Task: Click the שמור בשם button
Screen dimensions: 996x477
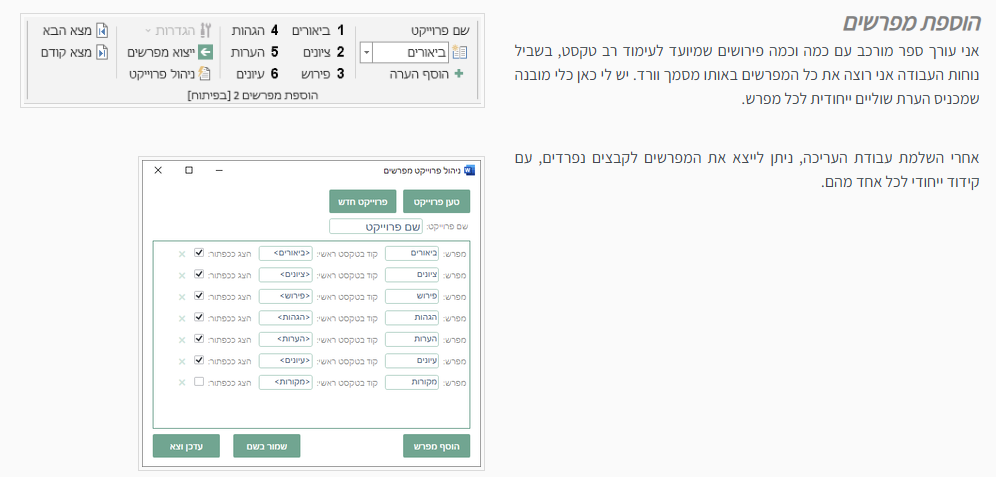Action: (x=267, y=447)
